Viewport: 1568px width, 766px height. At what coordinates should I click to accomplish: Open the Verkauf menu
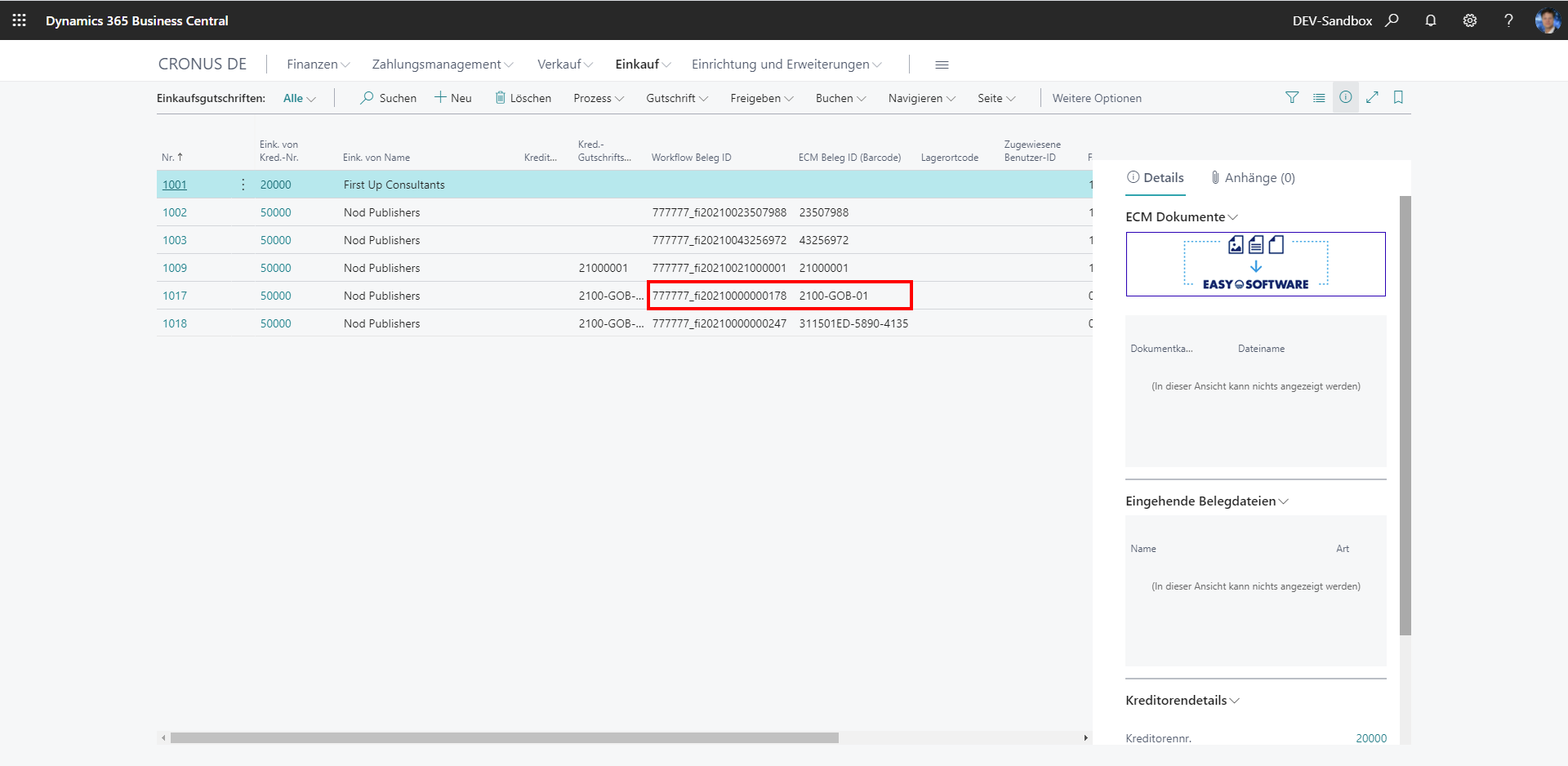(565, 64)
